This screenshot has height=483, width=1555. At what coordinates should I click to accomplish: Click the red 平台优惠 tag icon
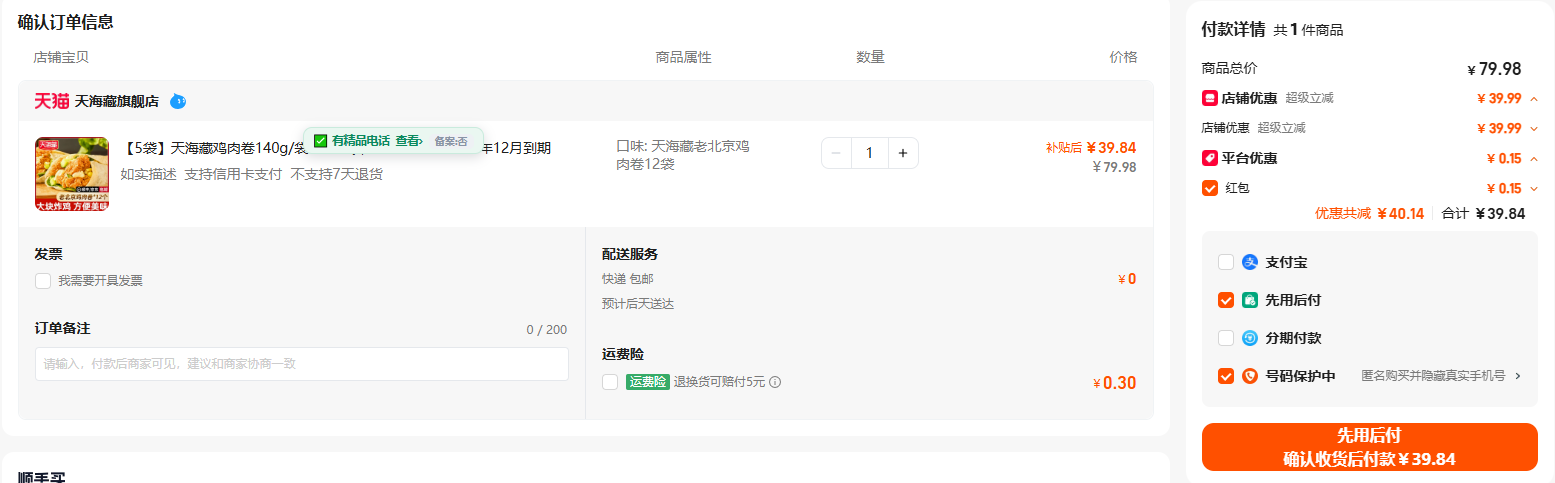tap(1209, 158)
